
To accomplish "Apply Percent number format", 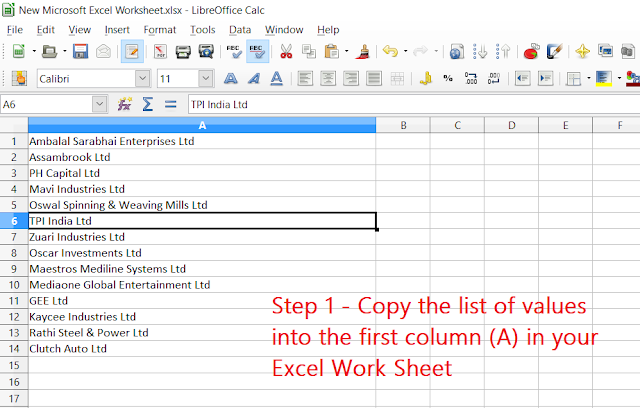I will 448,78.
